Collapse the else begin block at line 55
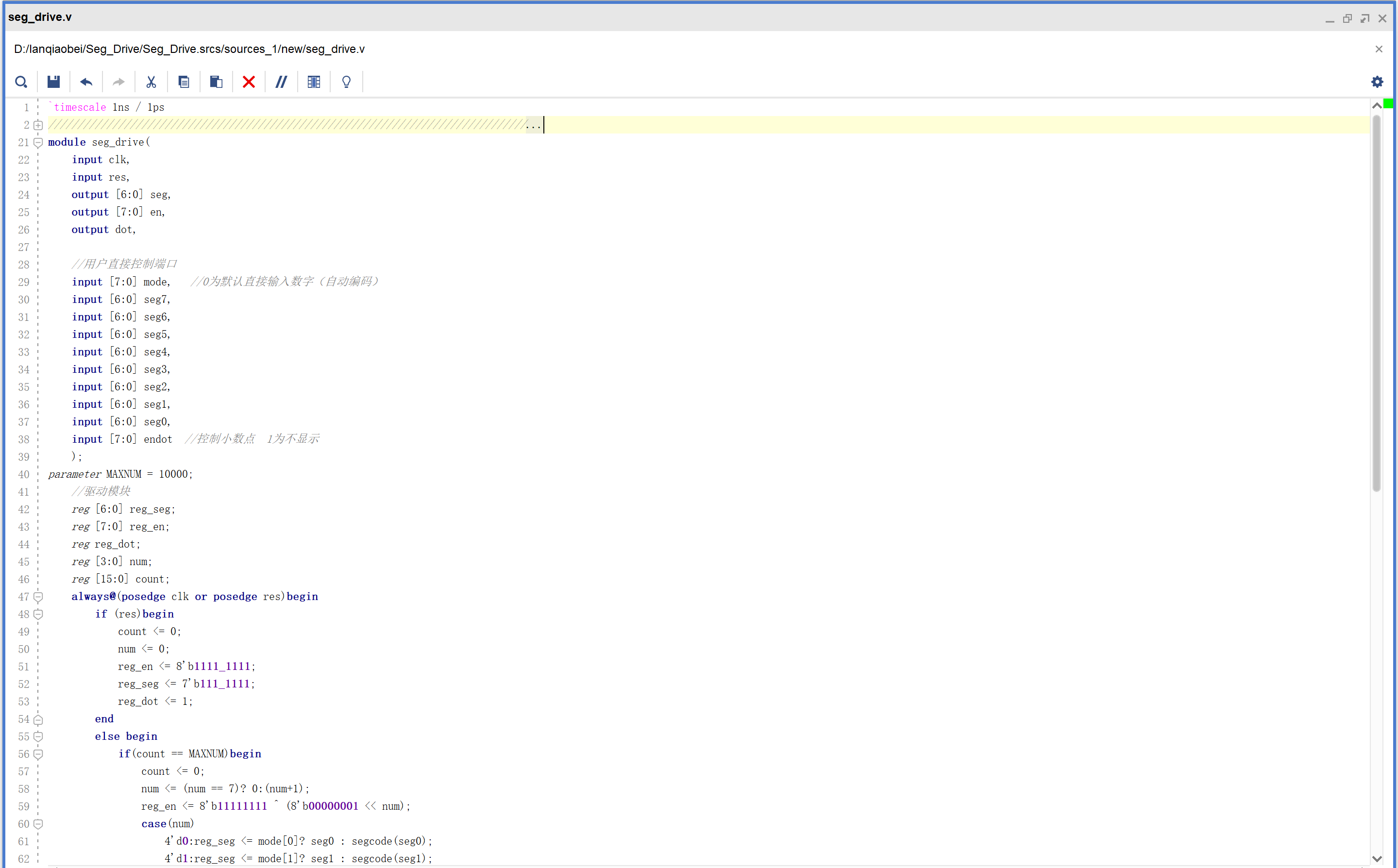 point(38,736)
